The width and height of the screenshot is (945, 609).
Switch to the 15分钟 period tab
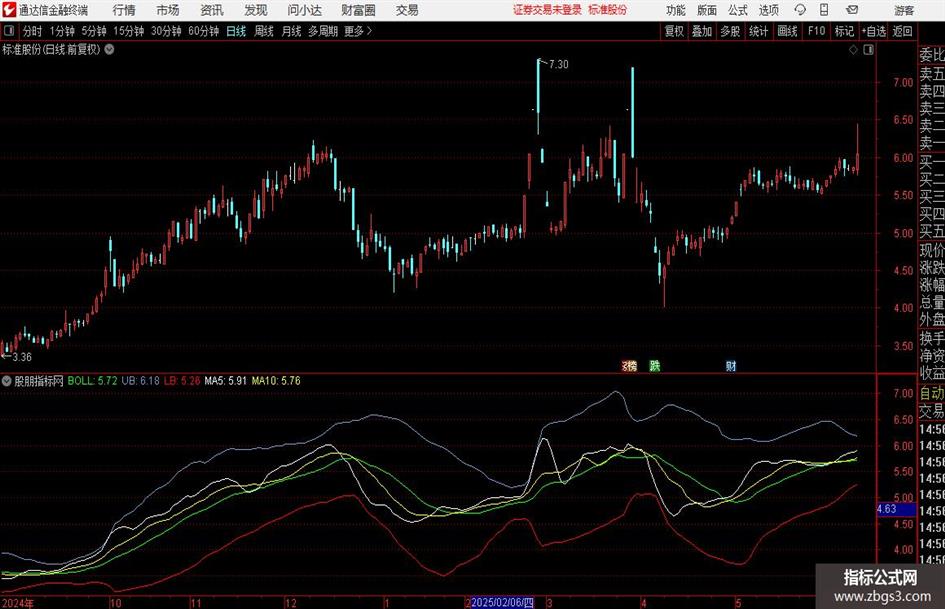(x=129, y=31)
